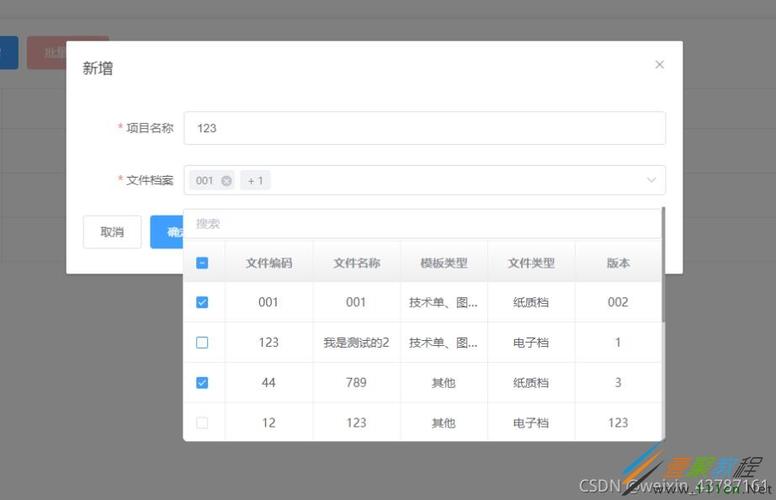
Task: Check the row with 文件编码 12
Action: pos(202,423)
